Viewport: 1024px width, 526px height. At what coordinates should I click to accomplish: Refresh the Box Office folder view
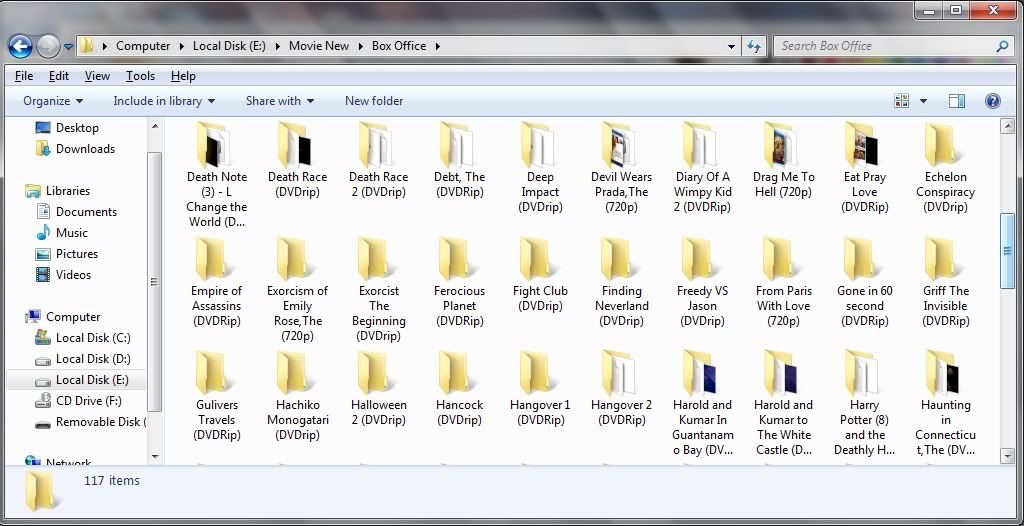point(754,46)
